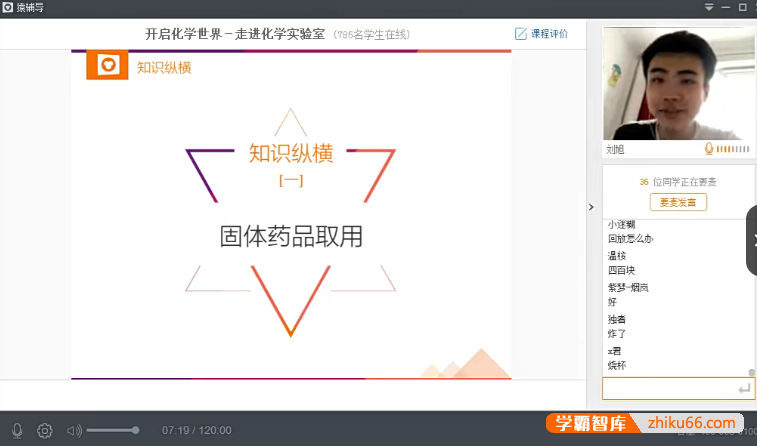Select chat user name 小迷糊

[621, 224]
